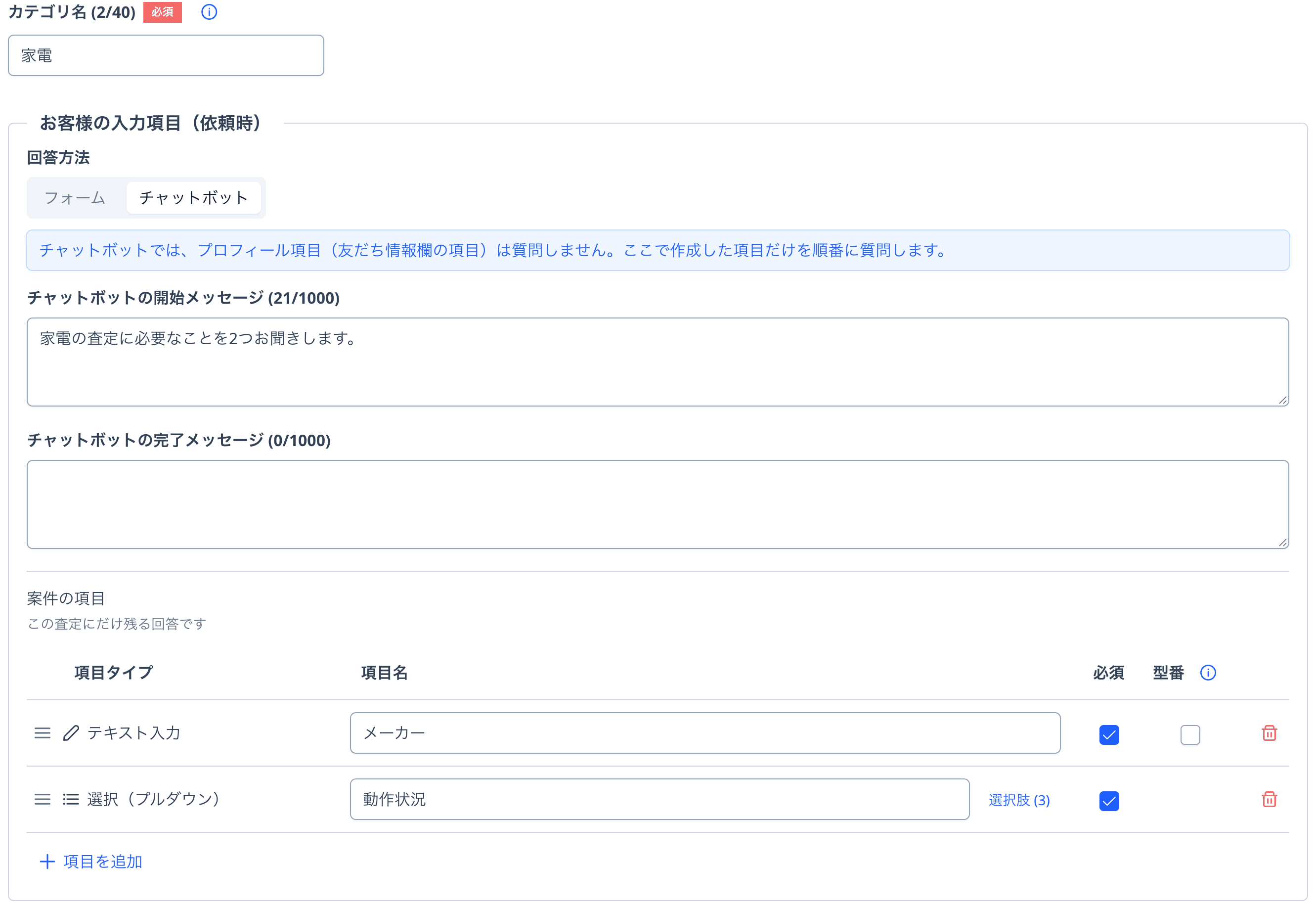Grab the drag handle of the テキスト入力 row

tap(43, 733)
